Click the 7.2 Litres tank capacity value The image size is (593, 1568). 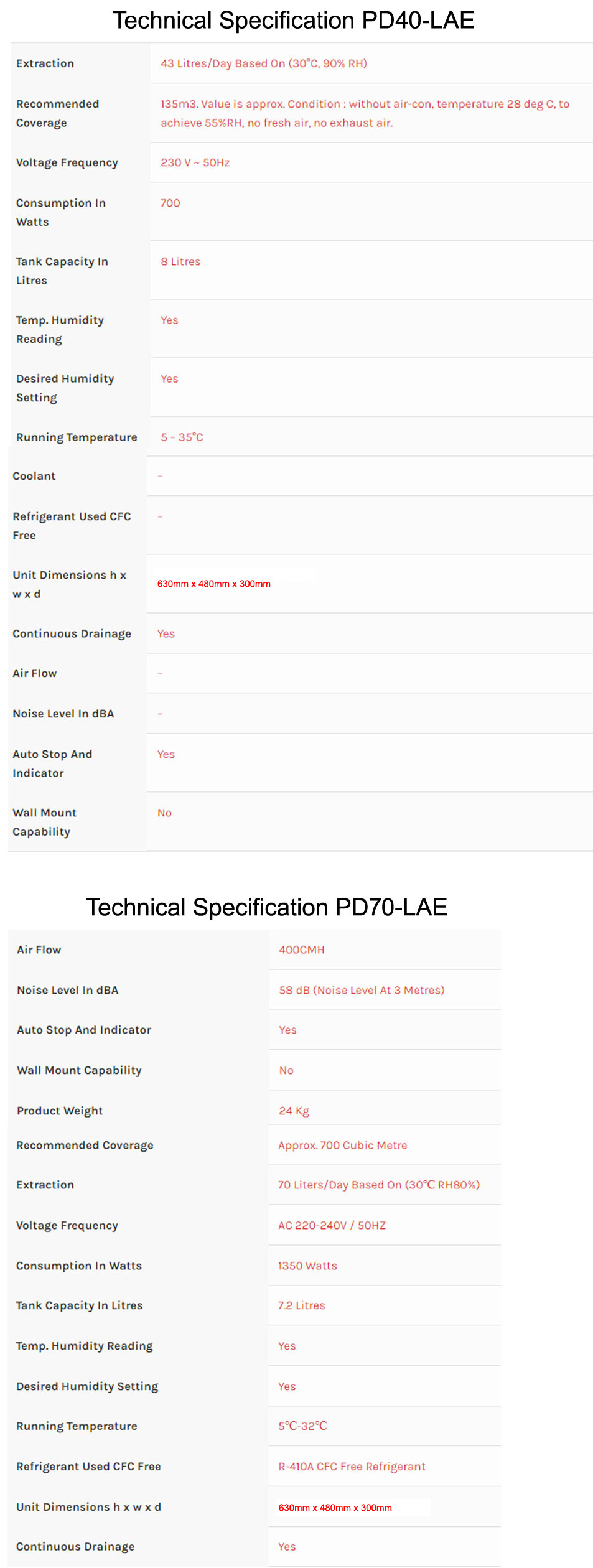point(301,1305)
